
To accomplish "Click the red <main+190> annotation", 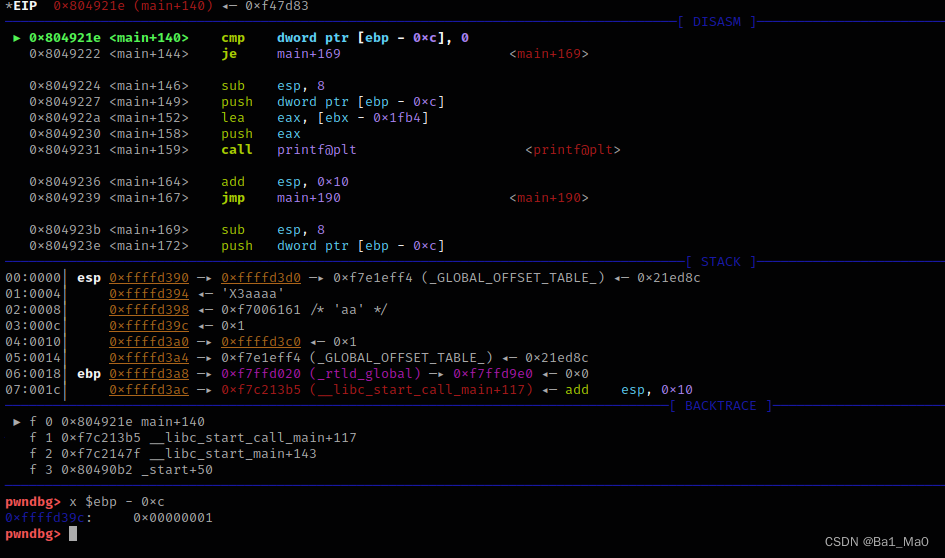I will 548,198.
